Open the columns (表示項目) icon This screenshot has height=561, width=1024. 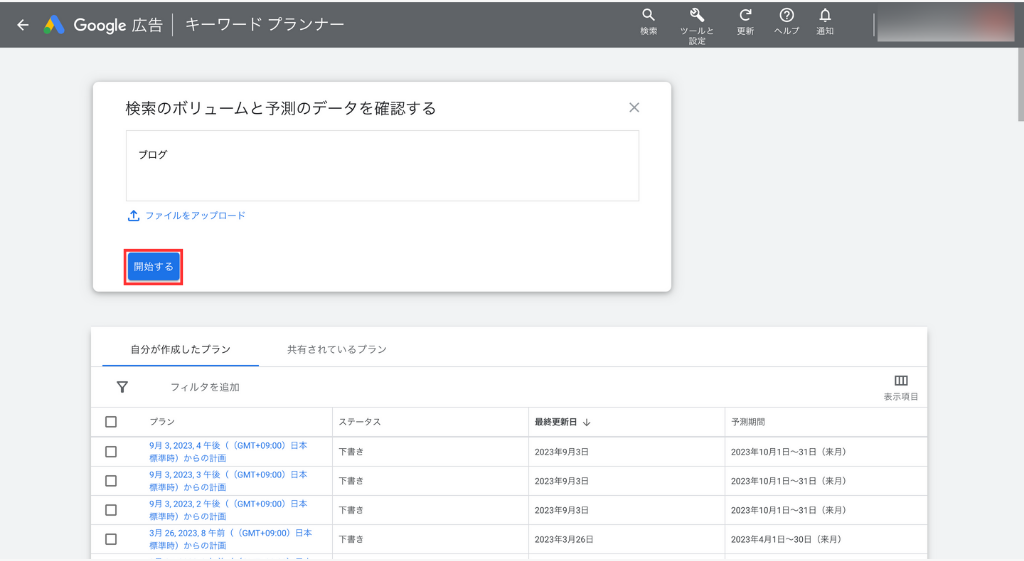point(900,381)
